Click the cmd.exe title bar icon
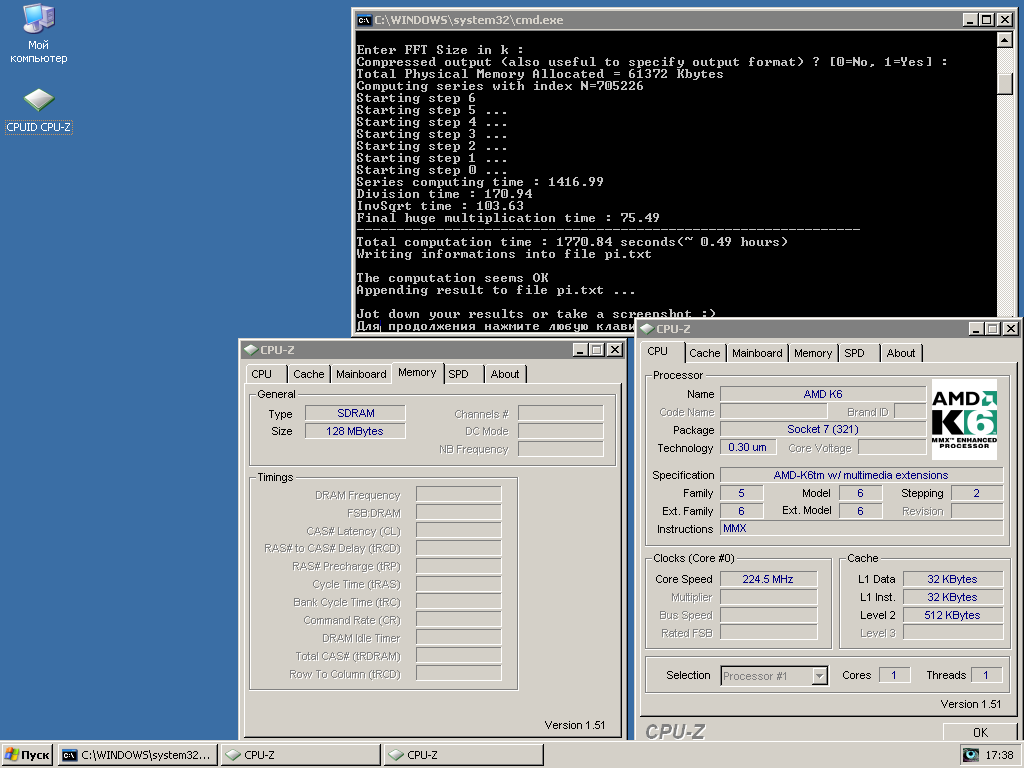 [364, 20]
